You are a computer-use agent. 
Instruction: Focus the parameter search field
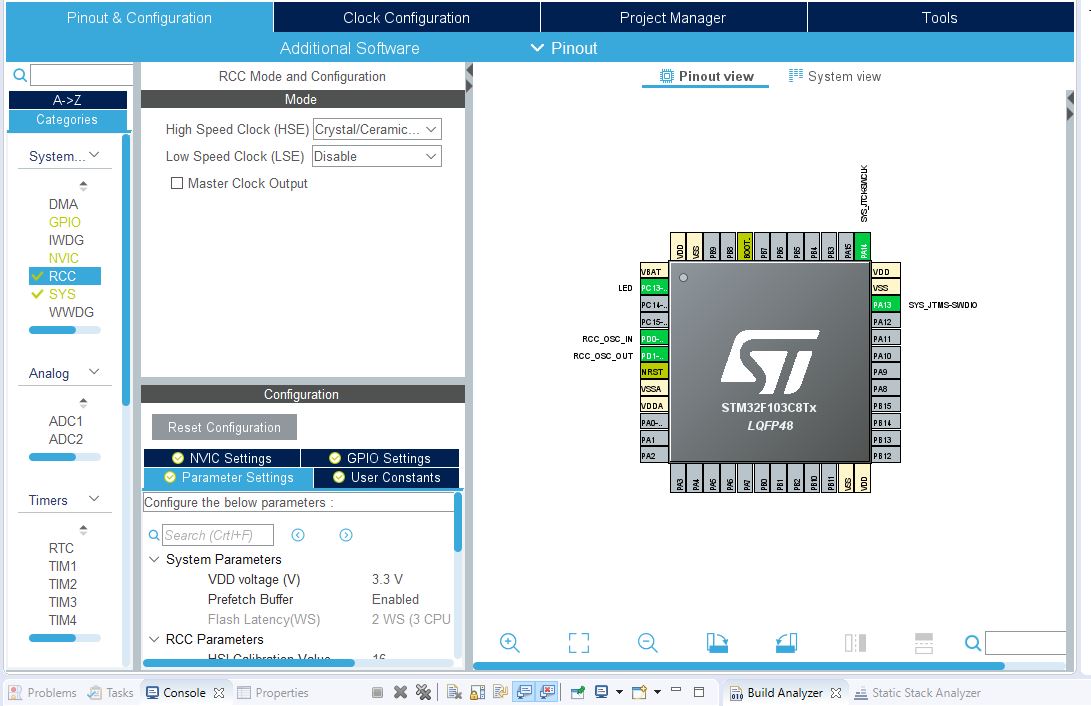coord(218,535)
